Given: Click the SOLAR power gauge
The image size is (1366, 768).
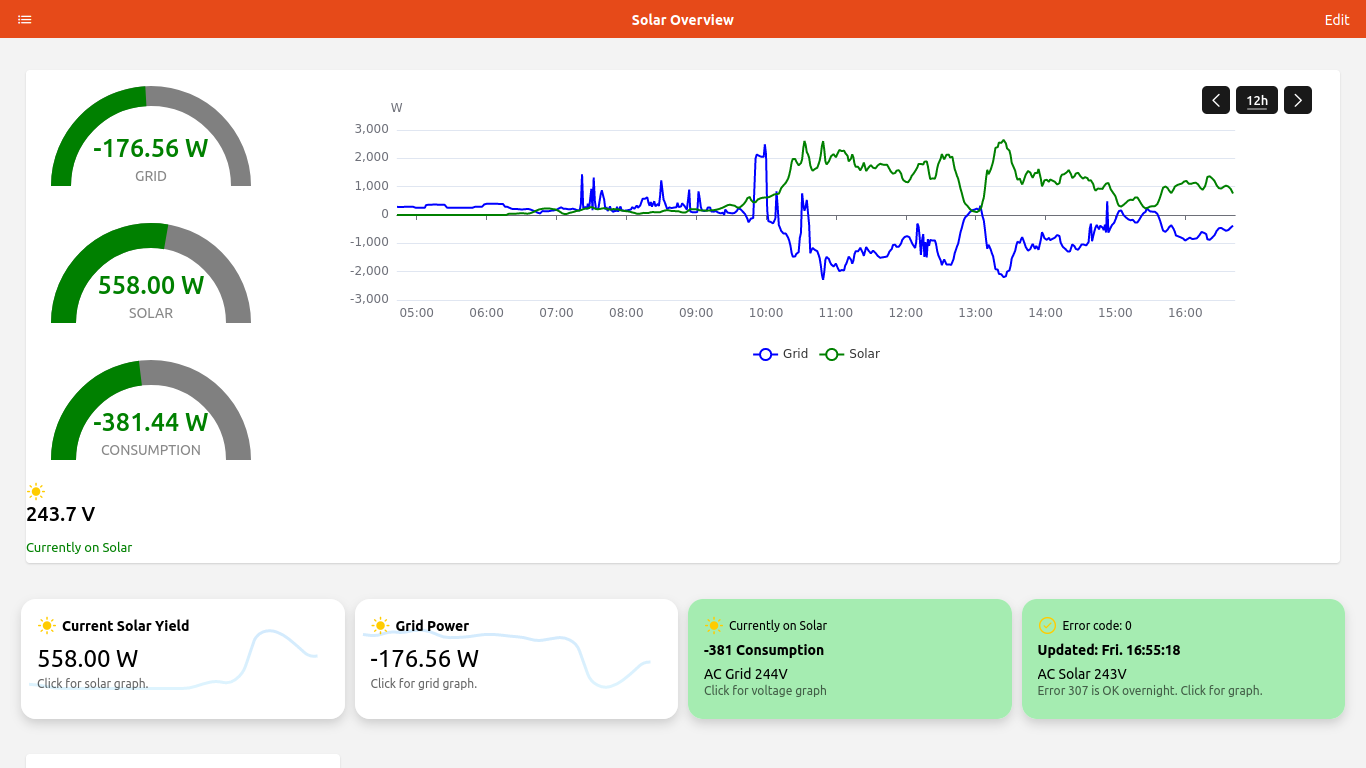Looking at the screenshot, I should [151, 277].
